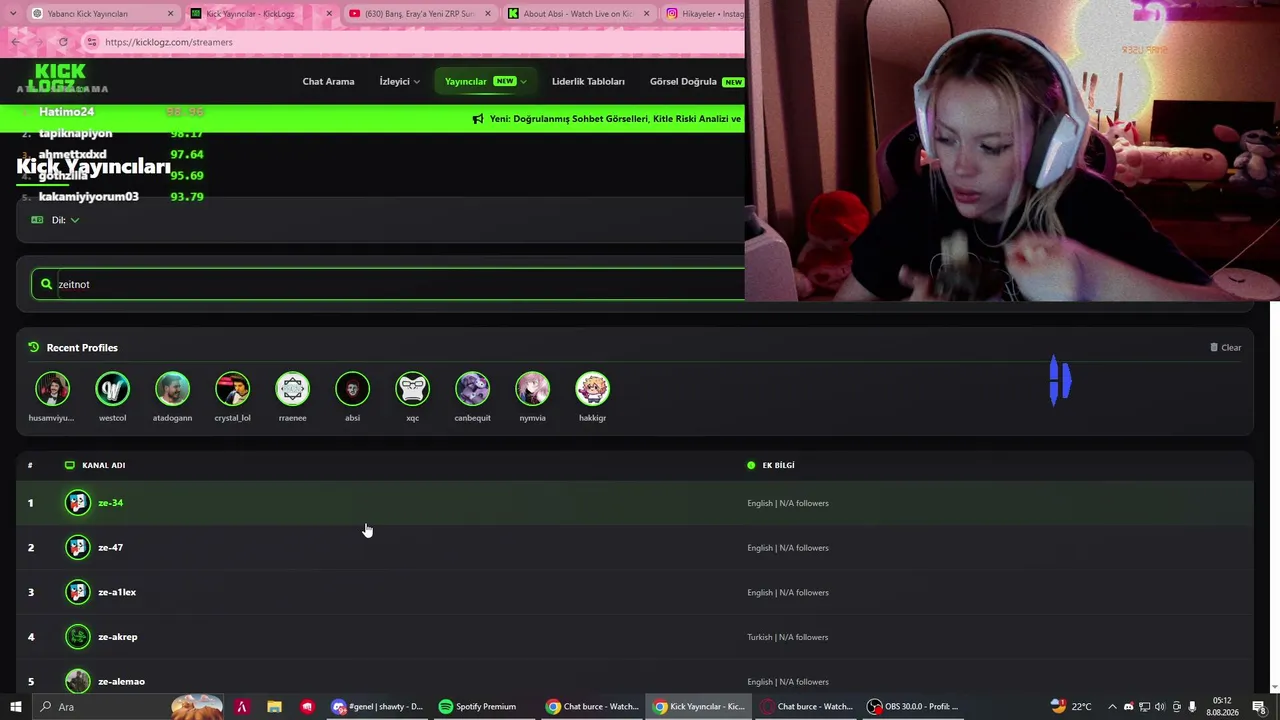
Task: Open the browser tab search chevron
Action: 15,14
